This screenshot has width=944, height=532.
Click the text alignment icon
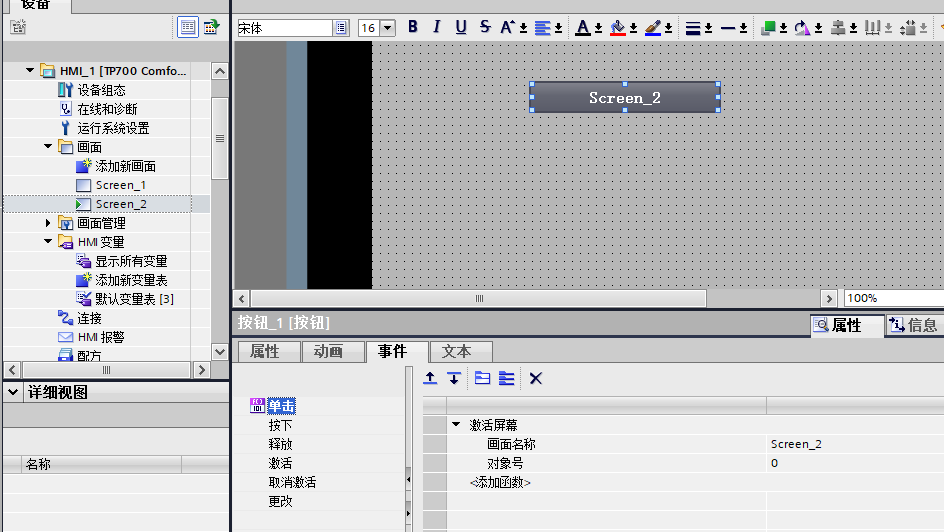(x=542, y=28)
